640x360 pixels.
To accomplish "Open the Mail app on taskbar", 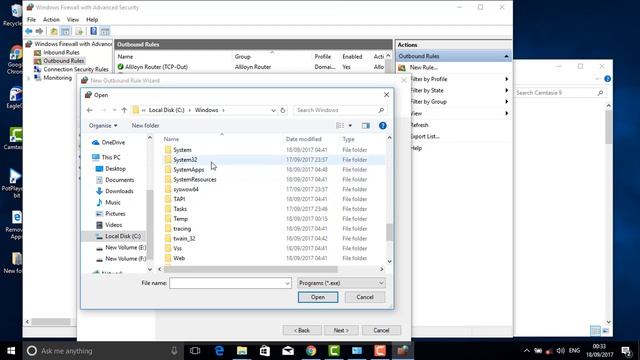I will (288, 351).
